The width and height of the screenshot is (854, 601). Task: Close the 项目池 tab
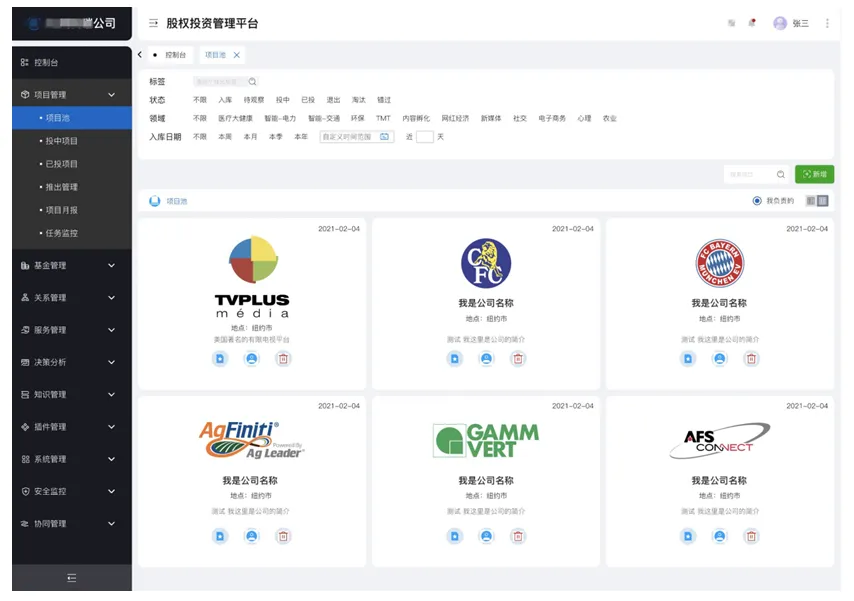(236, 55)
